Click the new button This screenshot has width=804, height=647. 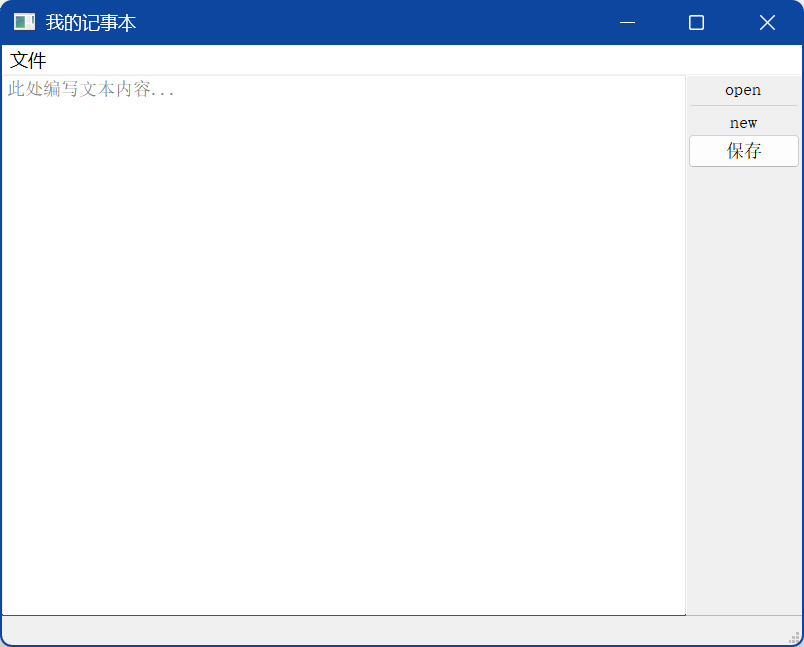tap(743, 123)
